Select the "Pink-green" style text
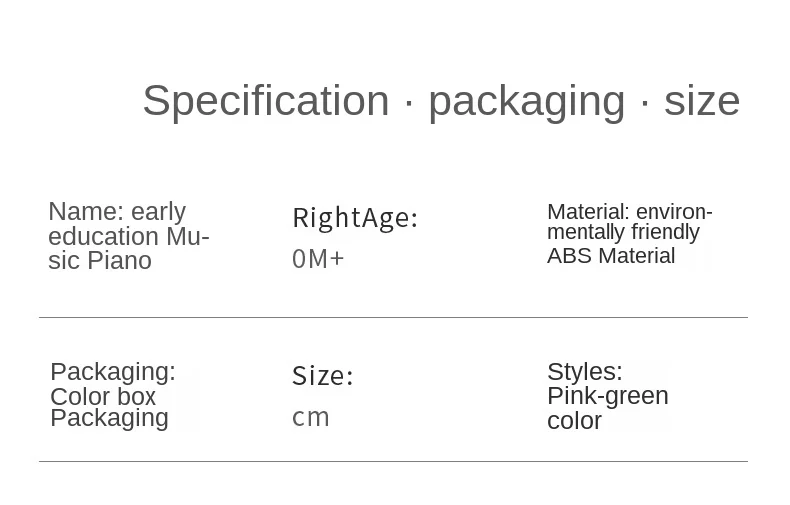This screenshot has height=505, width=790. coord(607,396)
